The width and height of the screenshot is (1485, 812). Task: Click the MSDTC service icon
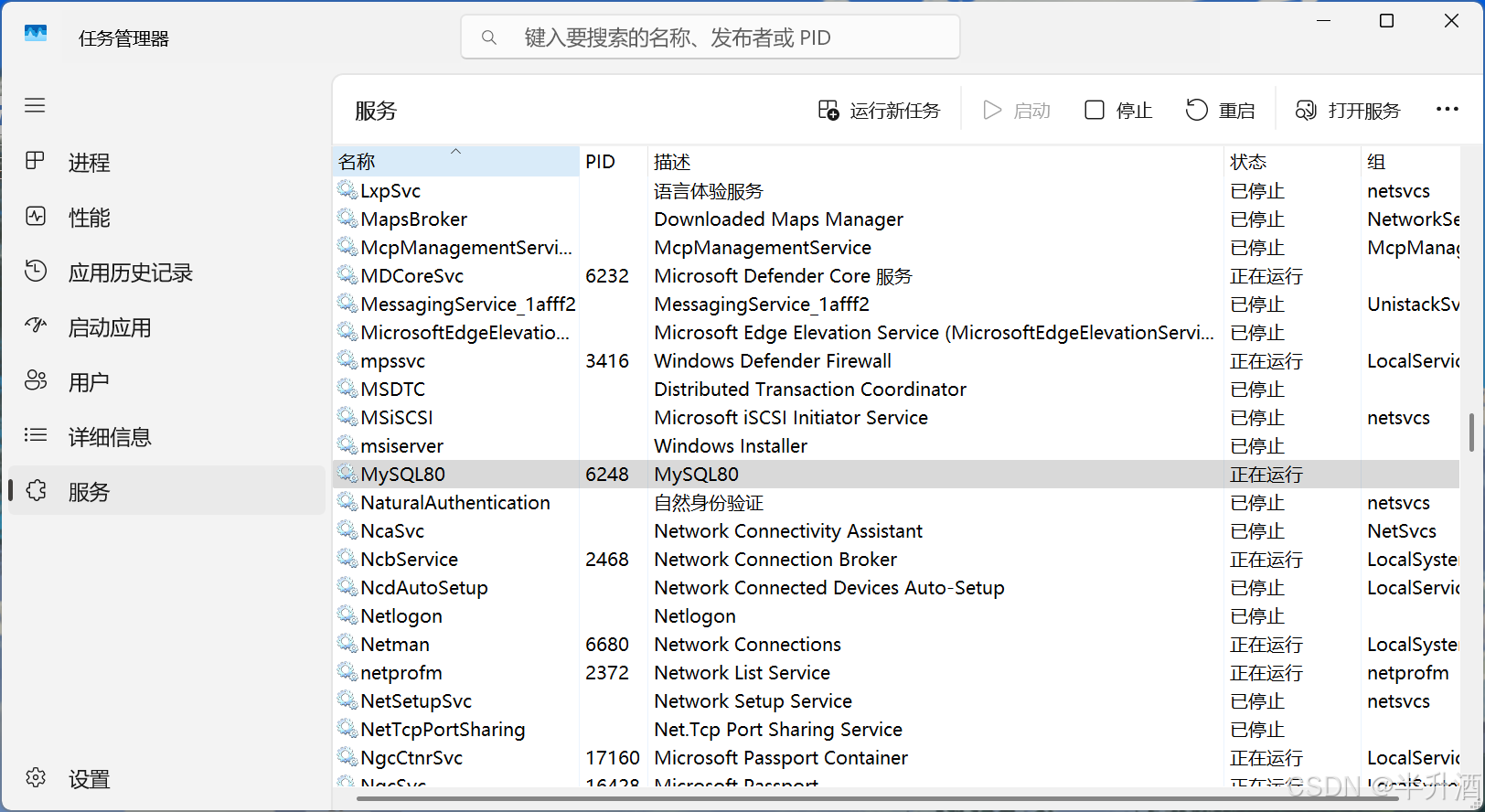click(x=347, y=389)
